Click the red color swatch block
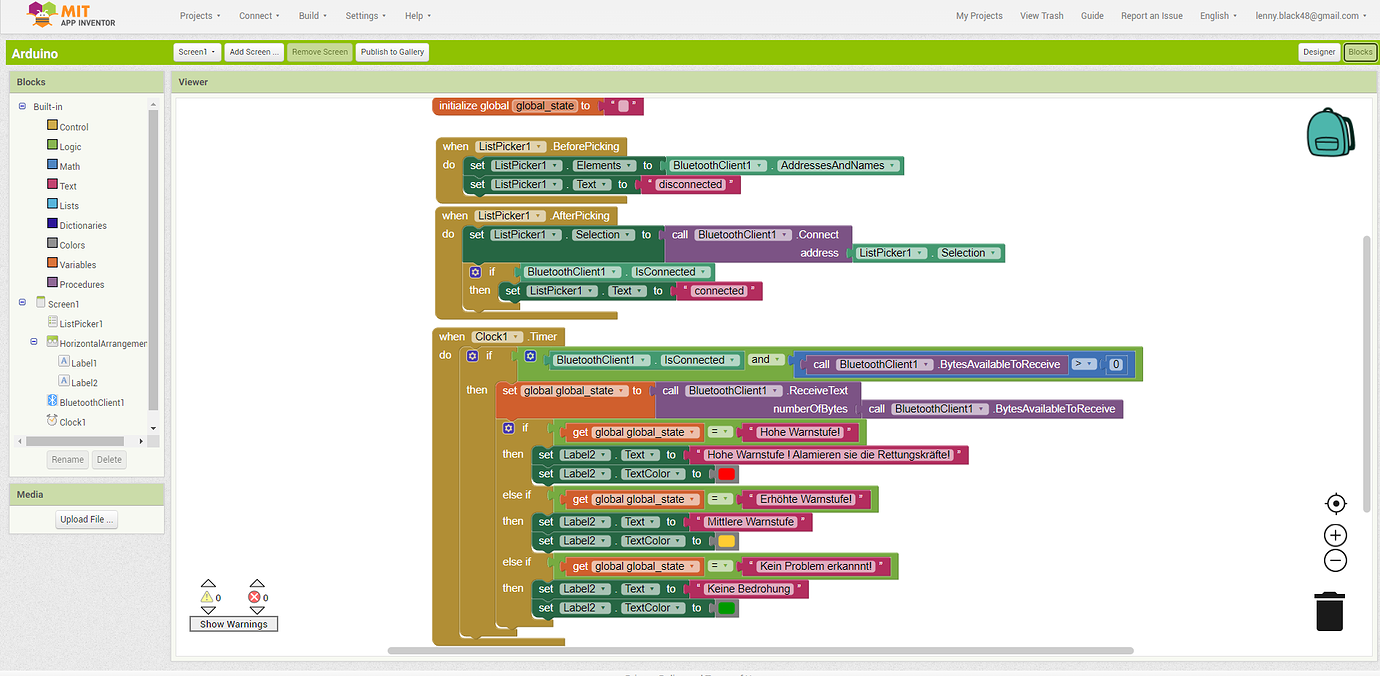This screenshot has height=676, width=1380. pos(727,474)
